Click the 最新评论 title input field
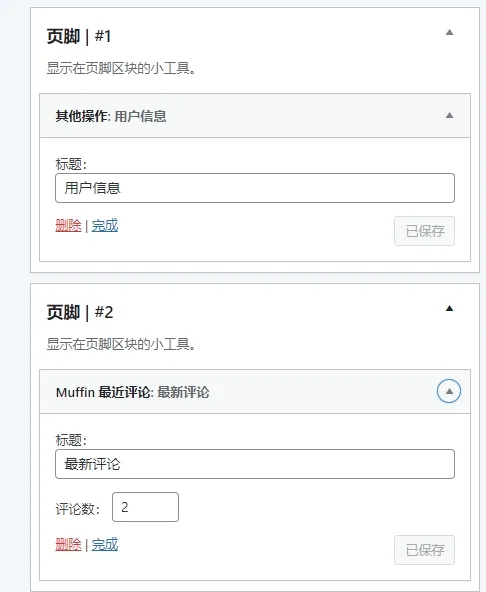This screenshot has height=592, width=486. pyautogui.click(x=255, y=464)
